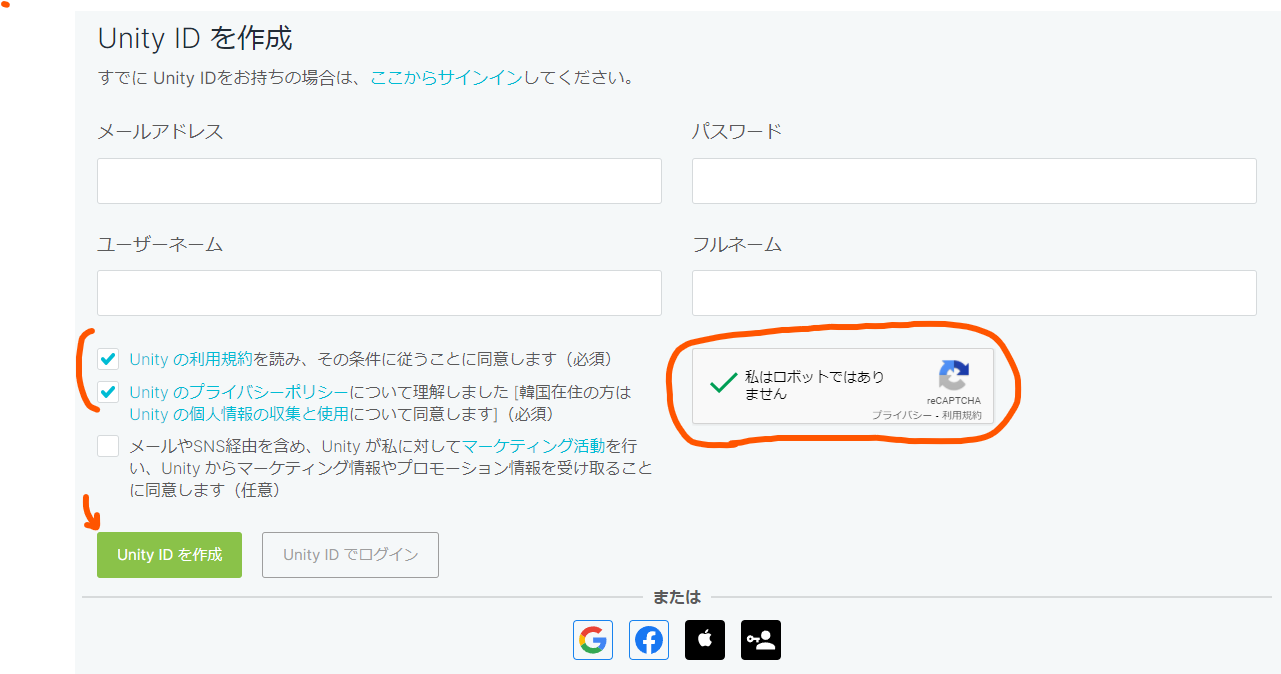
Task: Choose the single sign-on key icon
Action: point(761,640)
